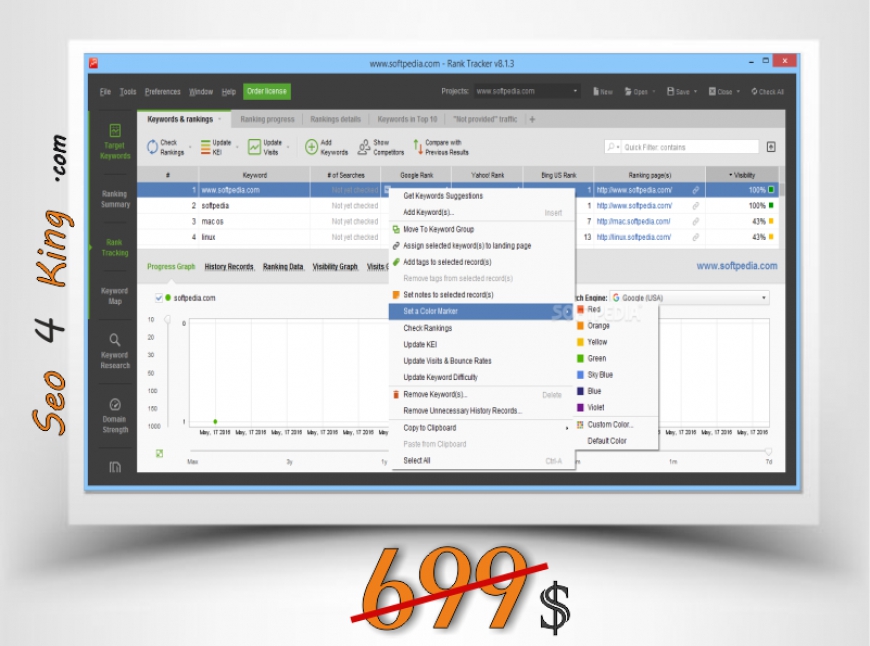The width and height of the screenshot is (870, 646).
Task: Open the History Records link
Action: [x=229, y=267]
